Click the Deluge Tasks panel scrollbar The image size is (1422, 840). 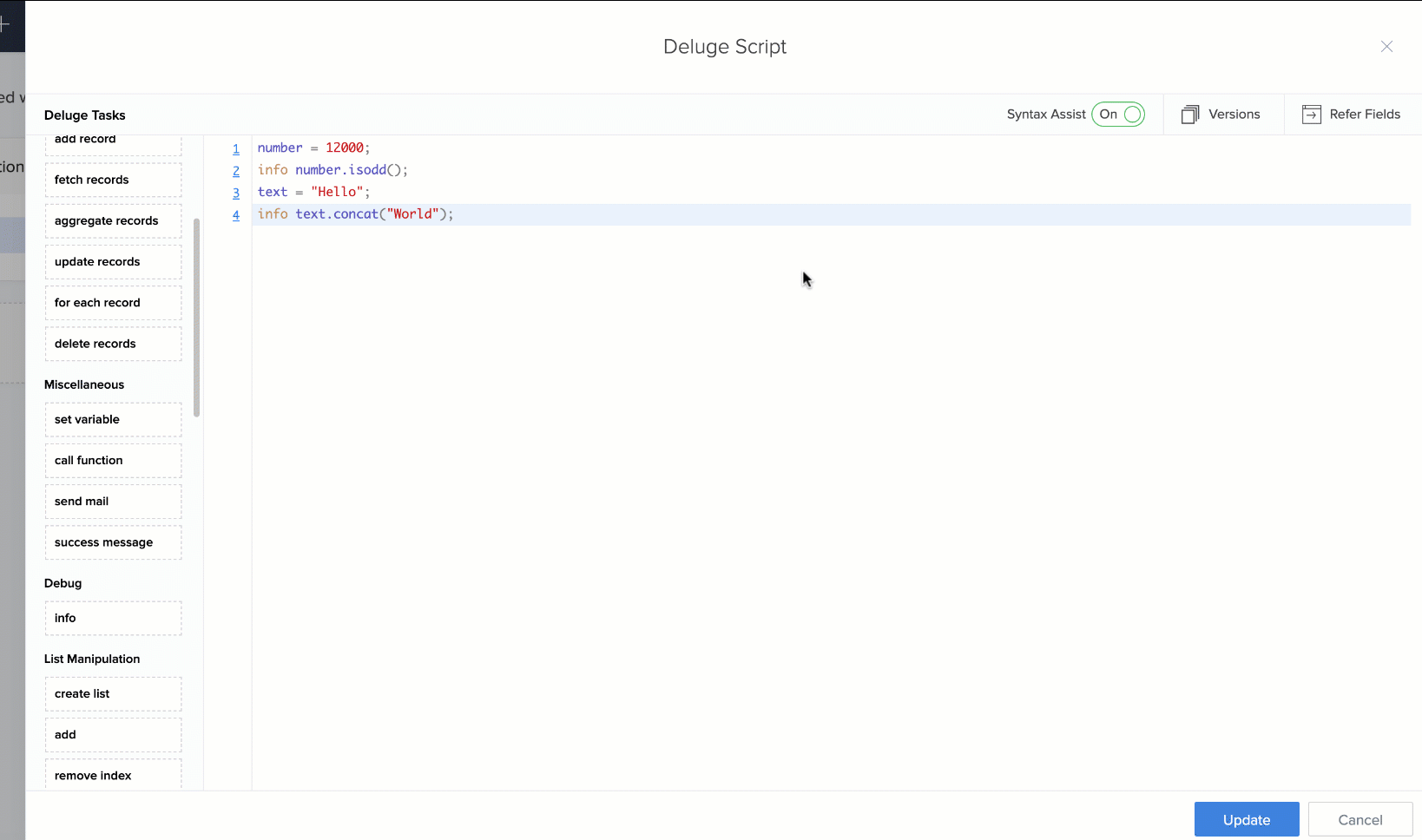click(197, 317)
